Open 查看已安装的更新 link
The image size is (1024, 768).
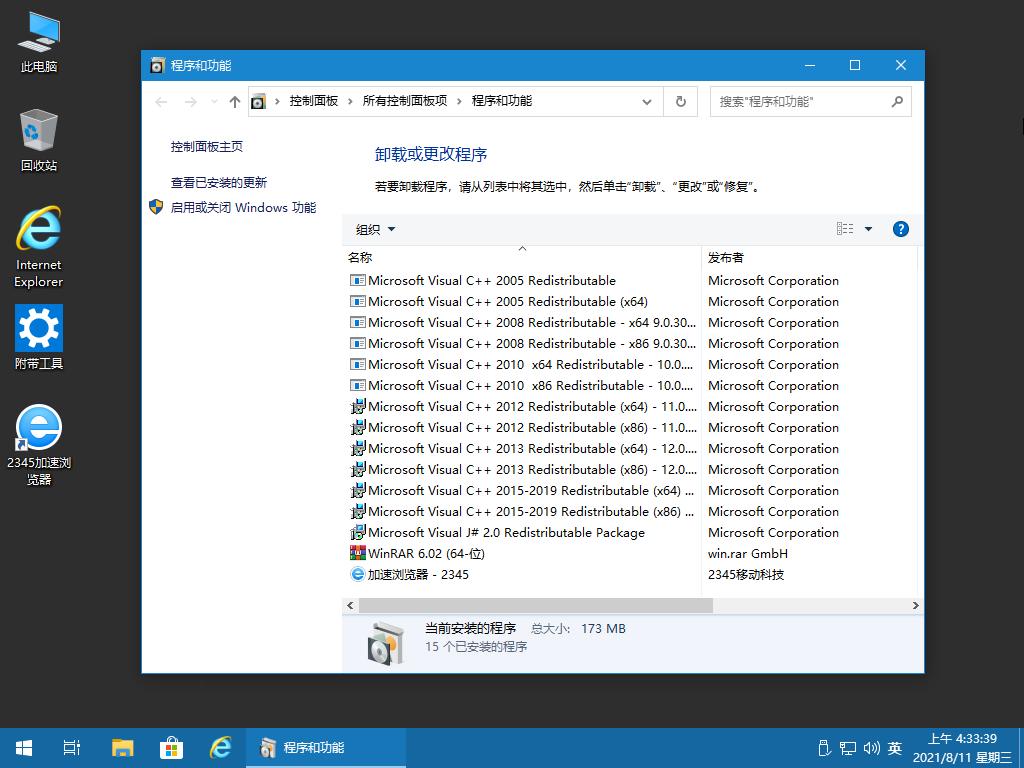pyautogui.click(x=219, y=183)
